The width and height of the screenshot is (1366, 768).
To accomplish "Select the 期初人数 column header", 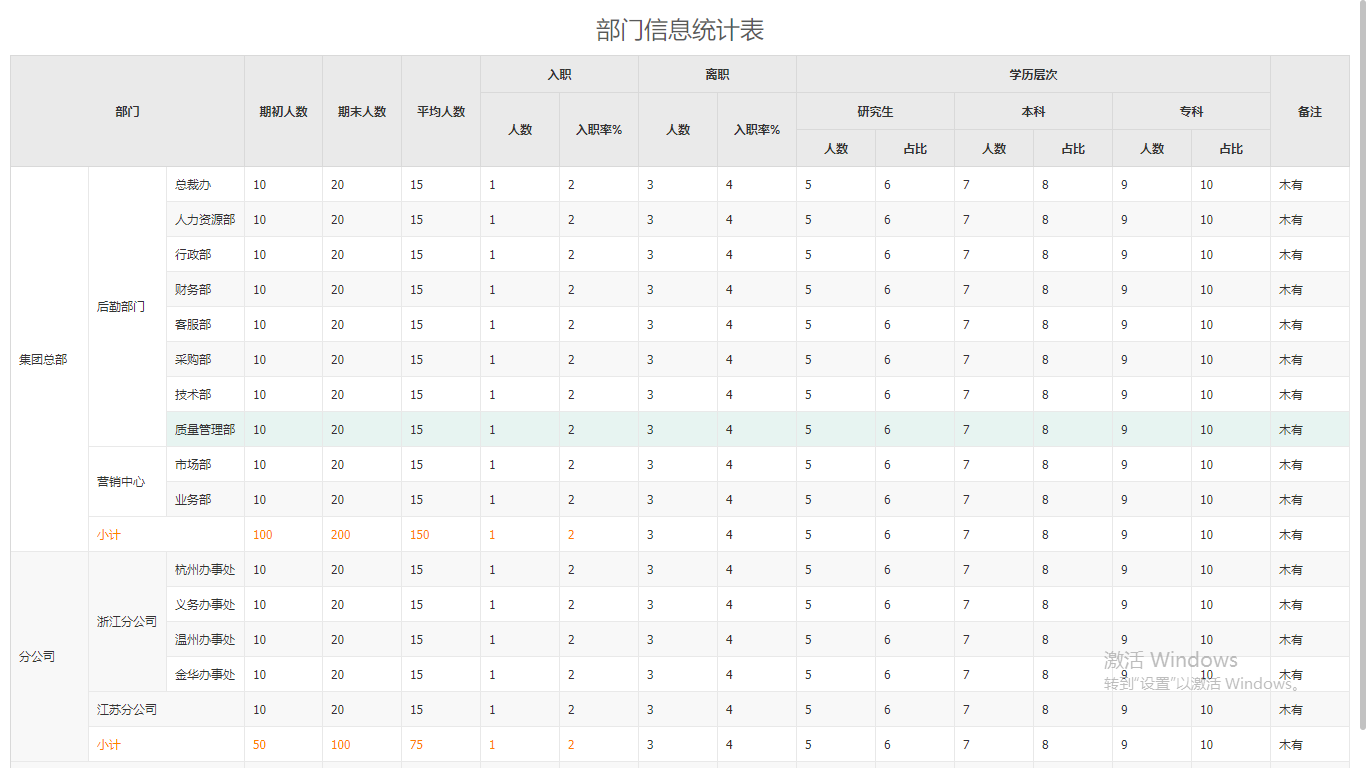I will coord(283,111).
